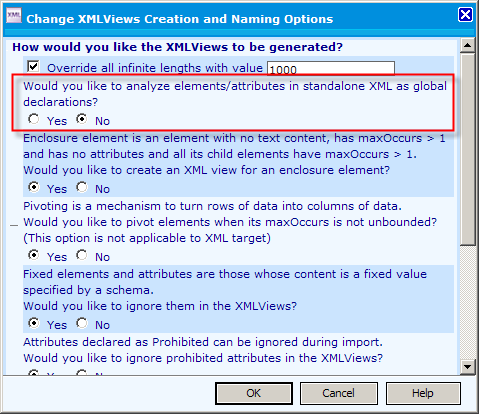
Task: Choose No for creating enclosure element view
Action: 81,187
